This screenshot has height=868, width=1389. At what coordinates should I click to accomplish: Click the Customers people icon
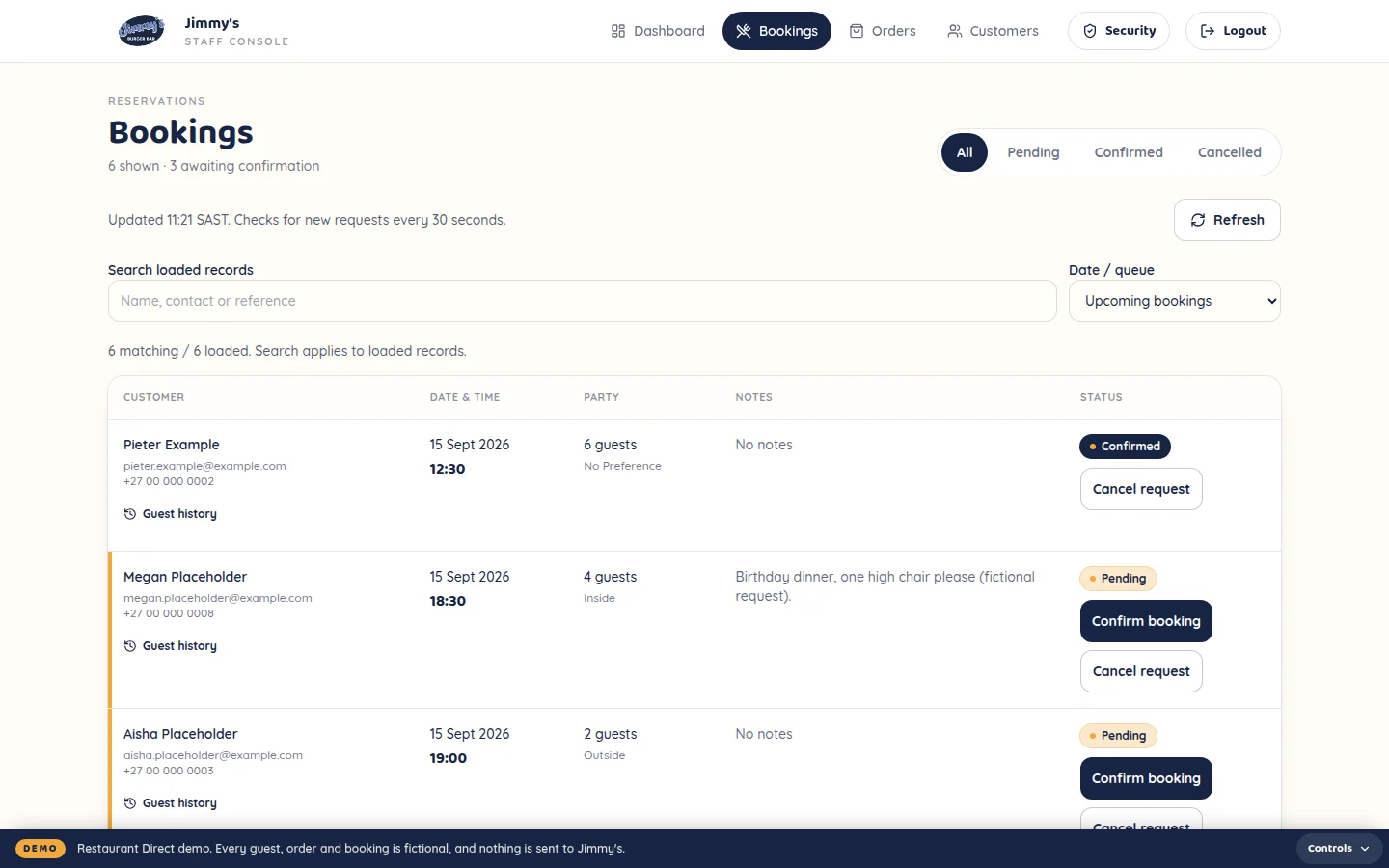(955, 31)
